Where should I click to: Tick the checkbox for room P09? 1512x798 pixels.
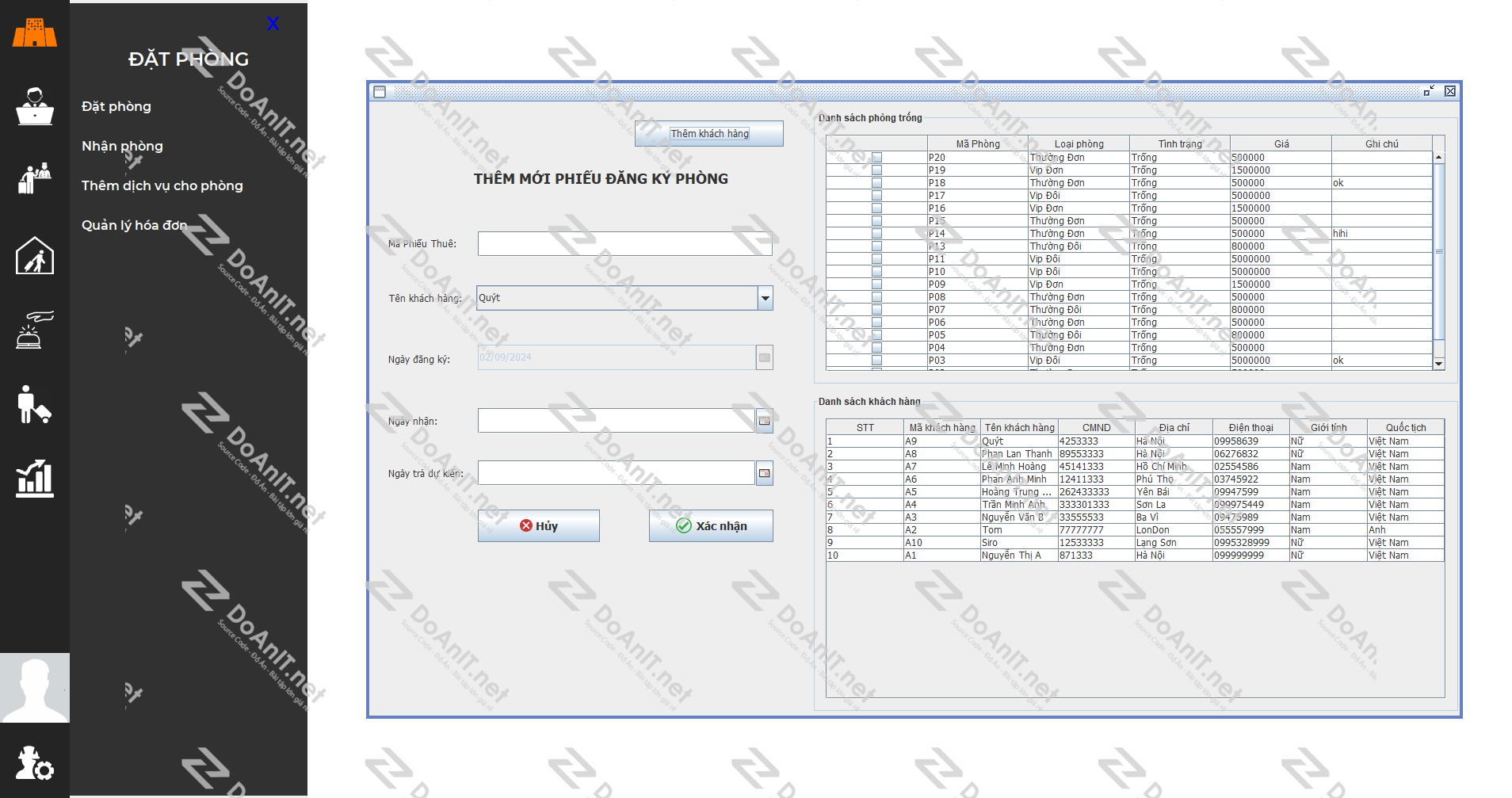pos(876,284)
